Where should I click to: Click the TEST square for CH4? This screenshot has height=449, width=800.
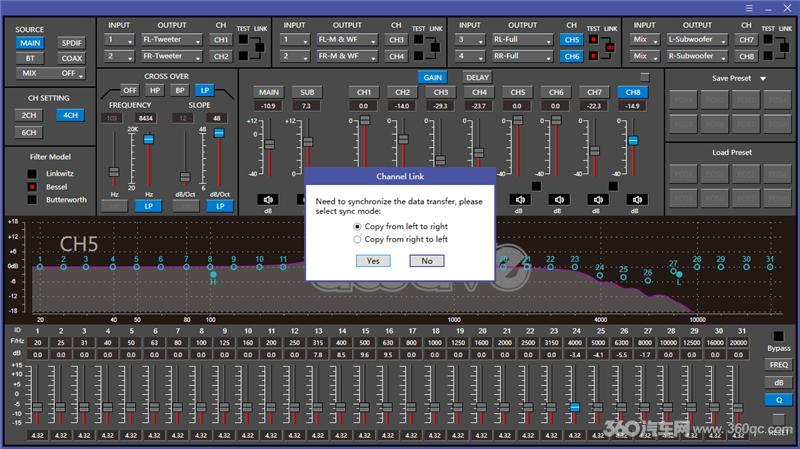tap(418, 56)
